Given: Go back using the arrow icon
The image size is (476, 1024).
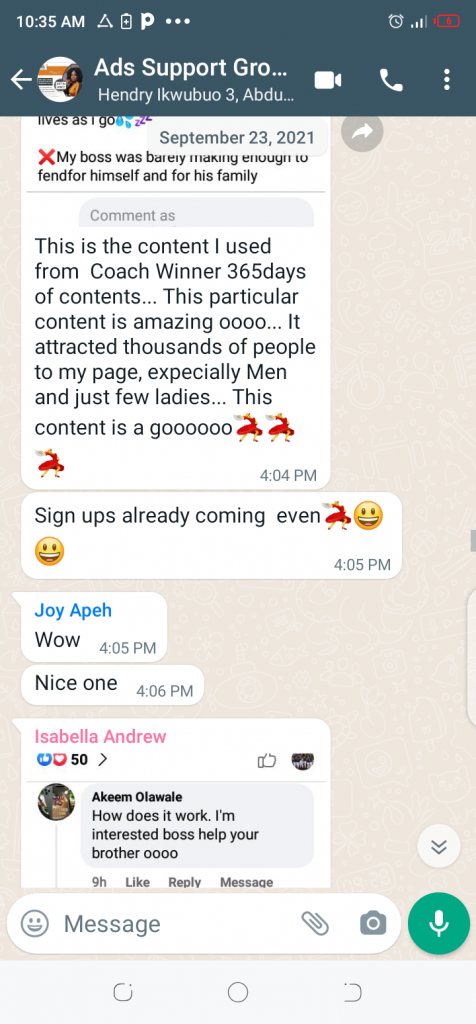Looking at the screenshot, I should point(21,80).
